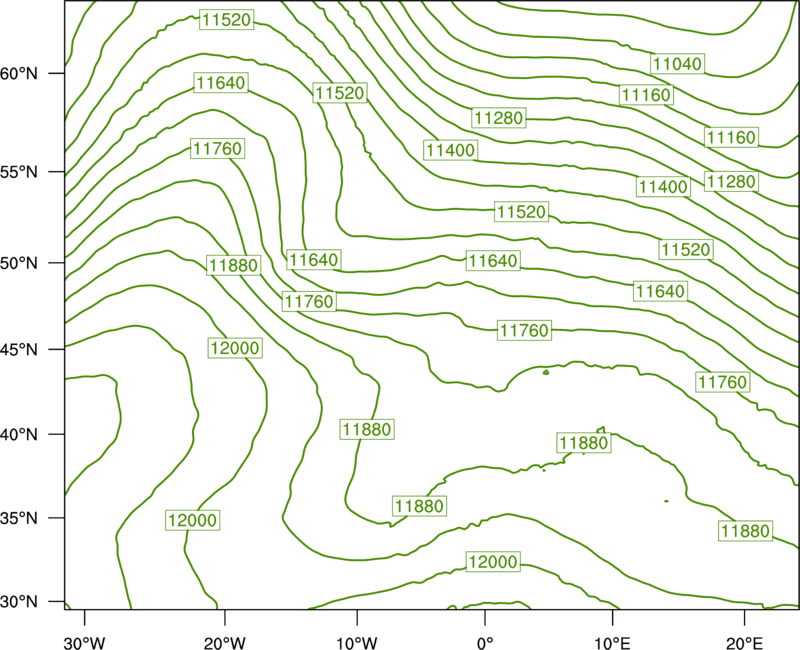Image resolution: width=800 pixels, height=650 pixels.
Task: Click the 30°N latitude axis label
Action: pyautogui.click(x=19, y=602)
